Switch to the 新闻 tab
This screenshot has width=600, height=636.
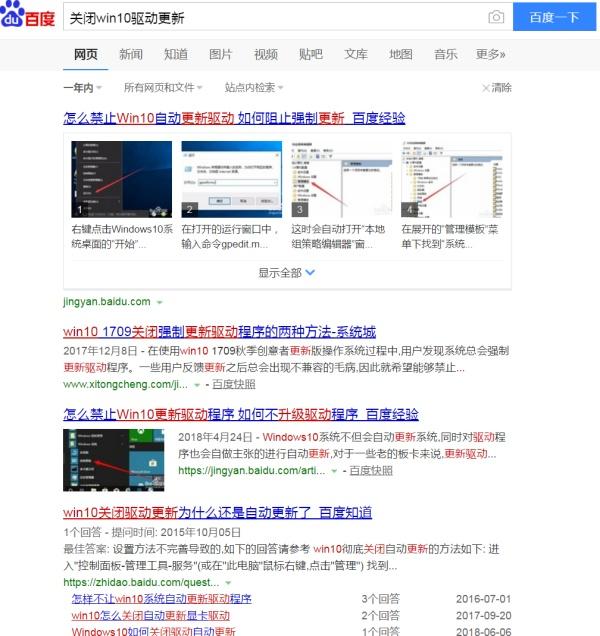click(x=130, y=54)
